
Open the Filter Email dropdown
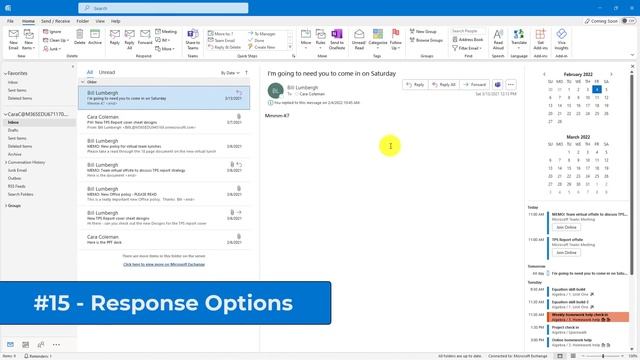coord(467,48)
